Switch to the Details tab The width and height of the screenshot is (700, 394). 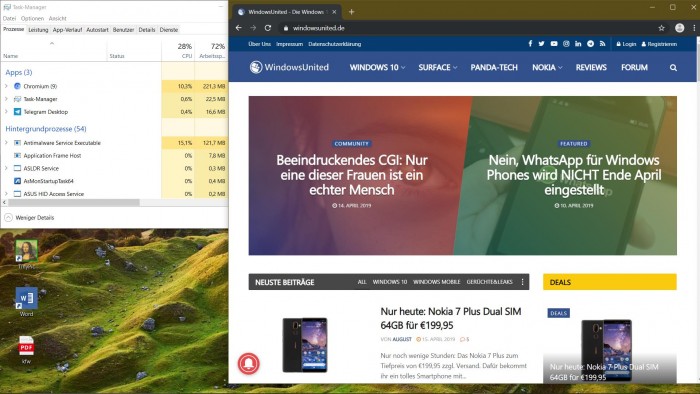[147, 30]
